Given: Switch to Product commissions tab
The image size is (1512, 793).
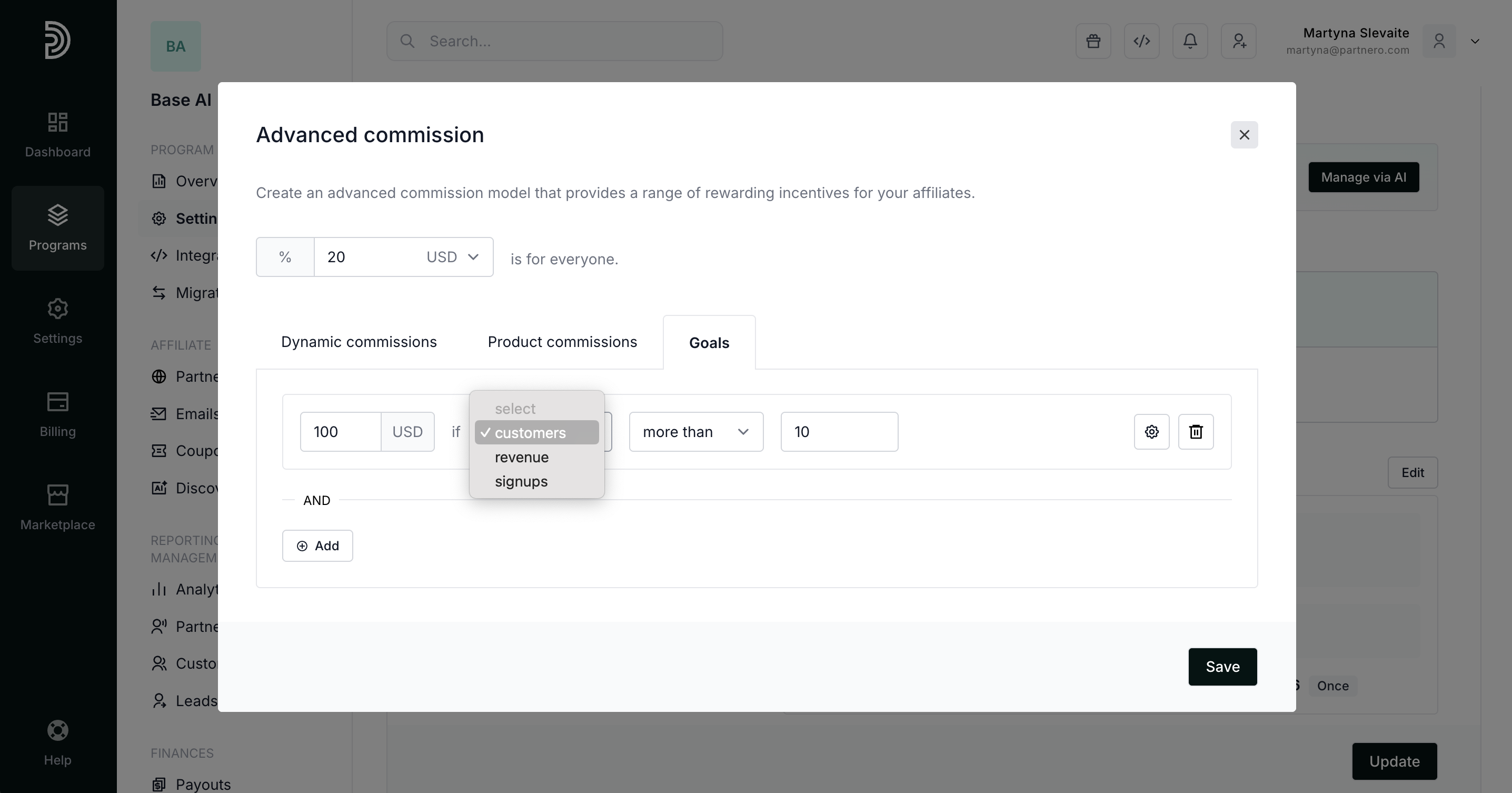Looking at the screenshot, I should [562, 342].
